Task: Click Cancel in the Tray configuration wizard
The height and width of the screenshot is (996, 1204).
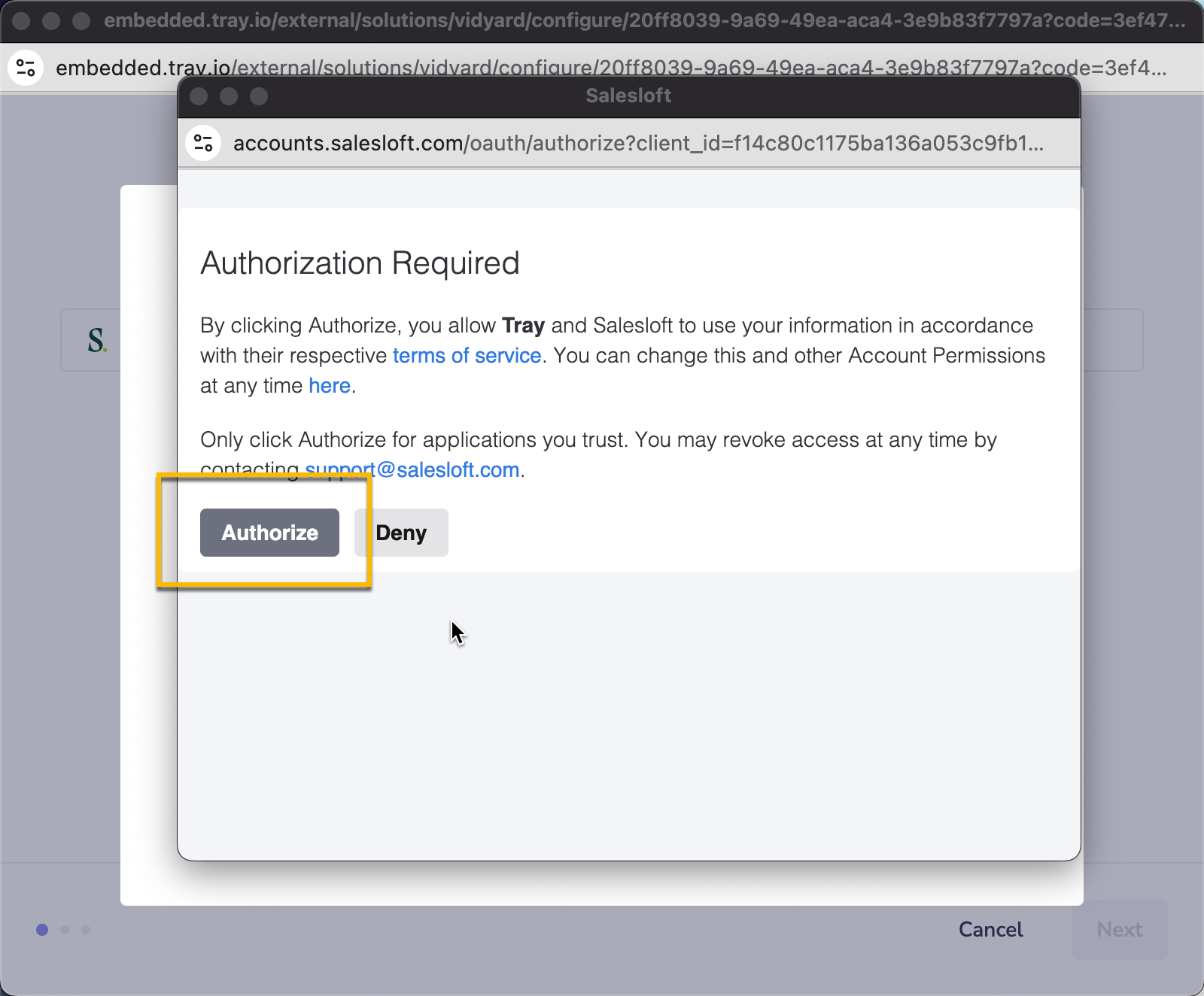Action: click(x=990, y=930)
